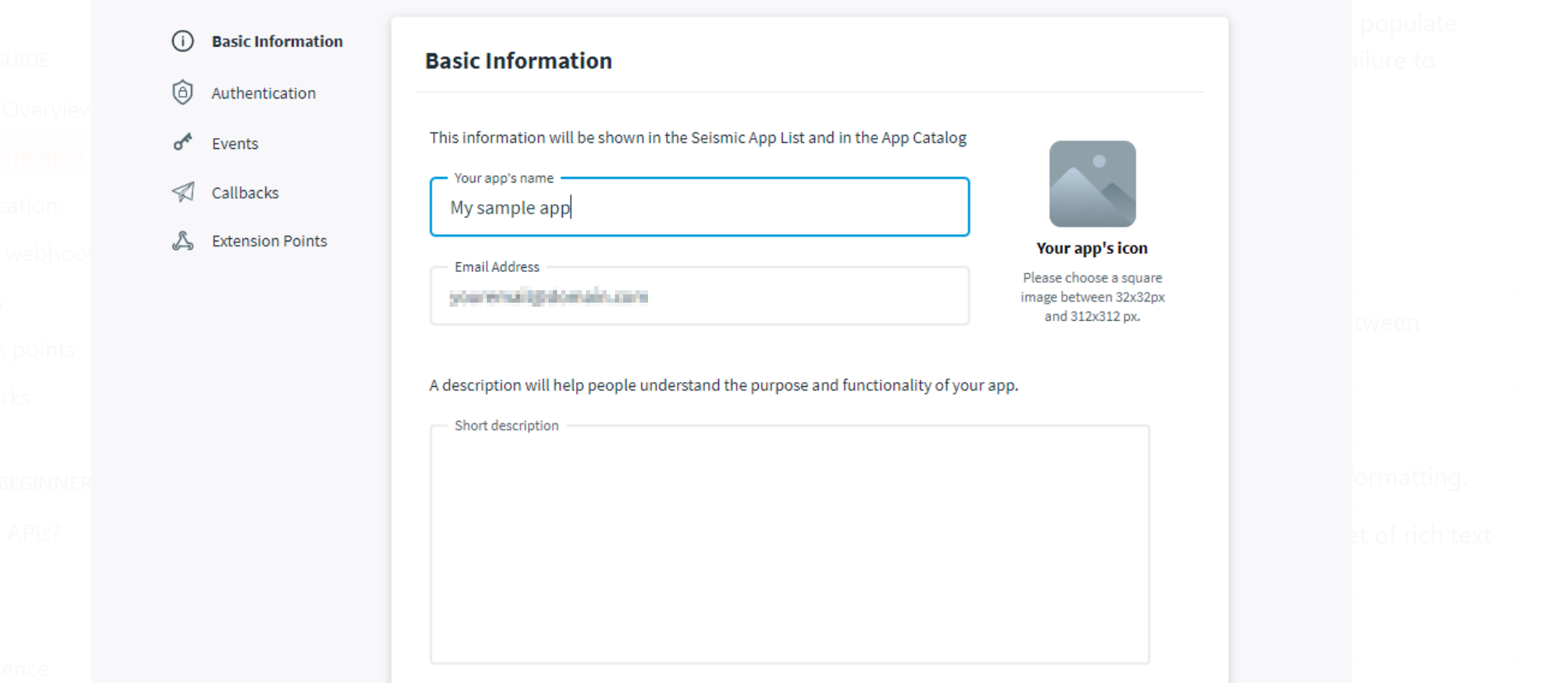Click the Seismic App List info sentence

[698, 138]
